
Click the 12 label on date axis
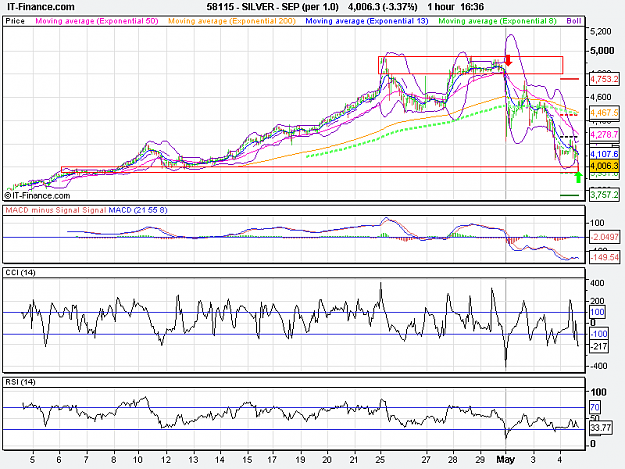pyautogui.click(x=166, y=459)
